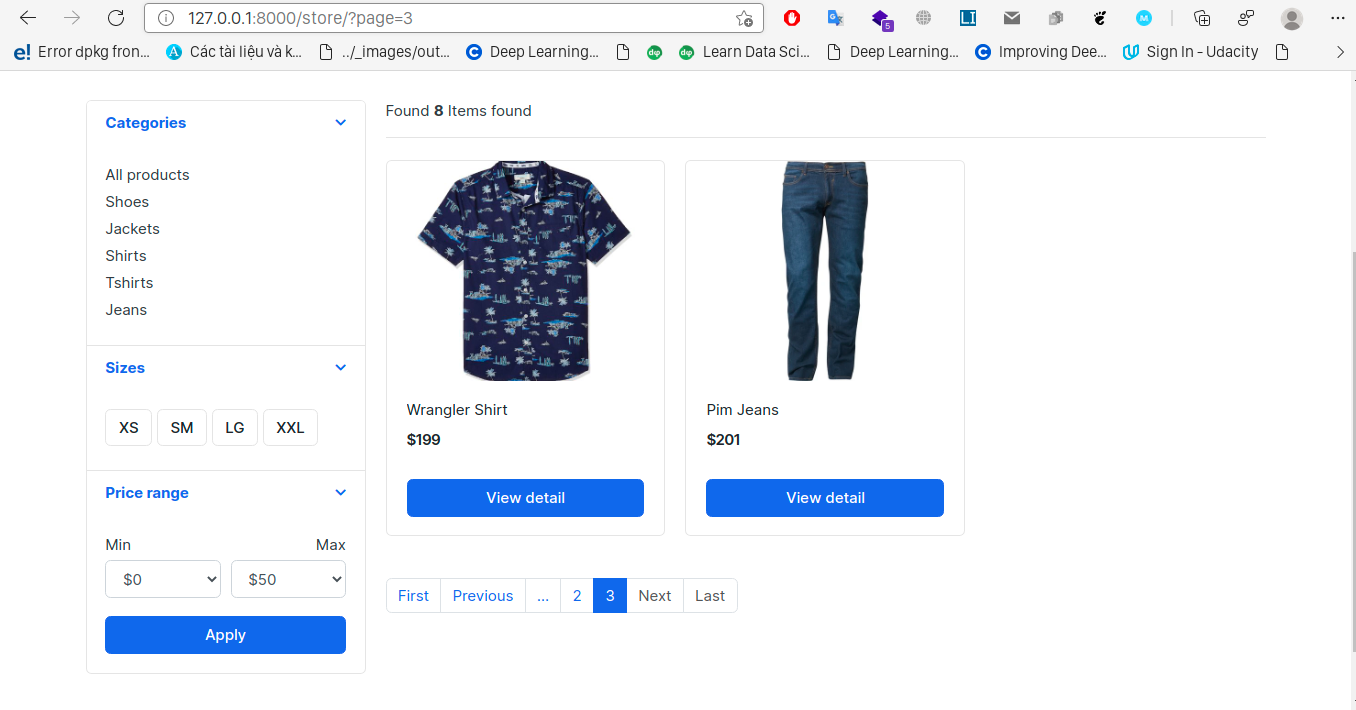
Task: Add this page to favorites
Action: coord(744,18)
